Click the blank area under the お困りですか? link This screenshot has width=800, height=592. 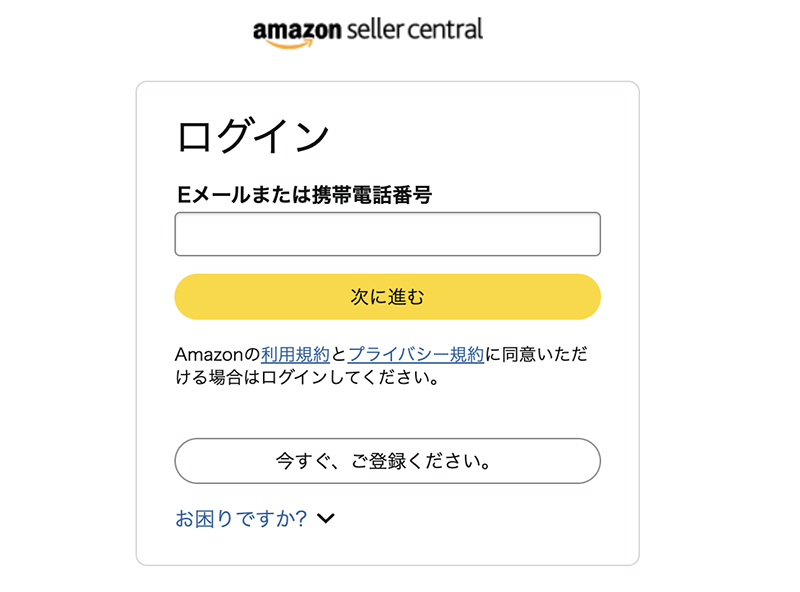click(388, 547)
